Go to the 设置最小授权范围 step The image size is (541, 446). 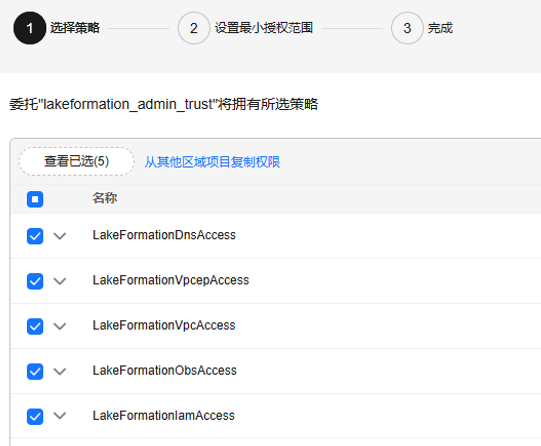[264, 28]
